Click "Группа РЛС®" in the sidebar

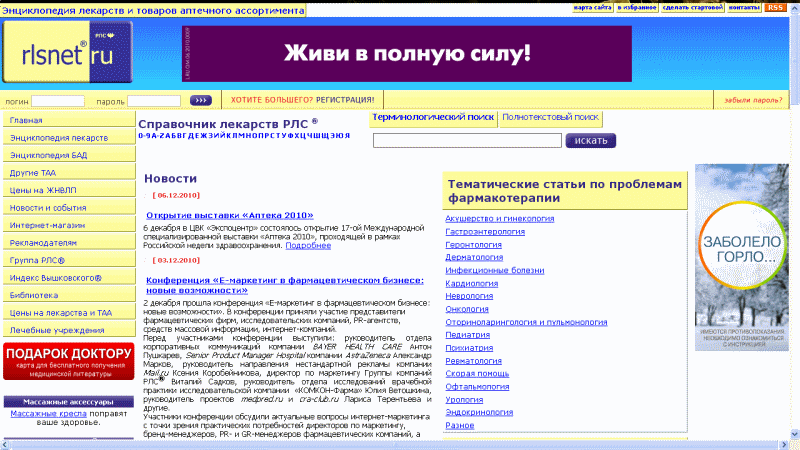coord(69,260)
